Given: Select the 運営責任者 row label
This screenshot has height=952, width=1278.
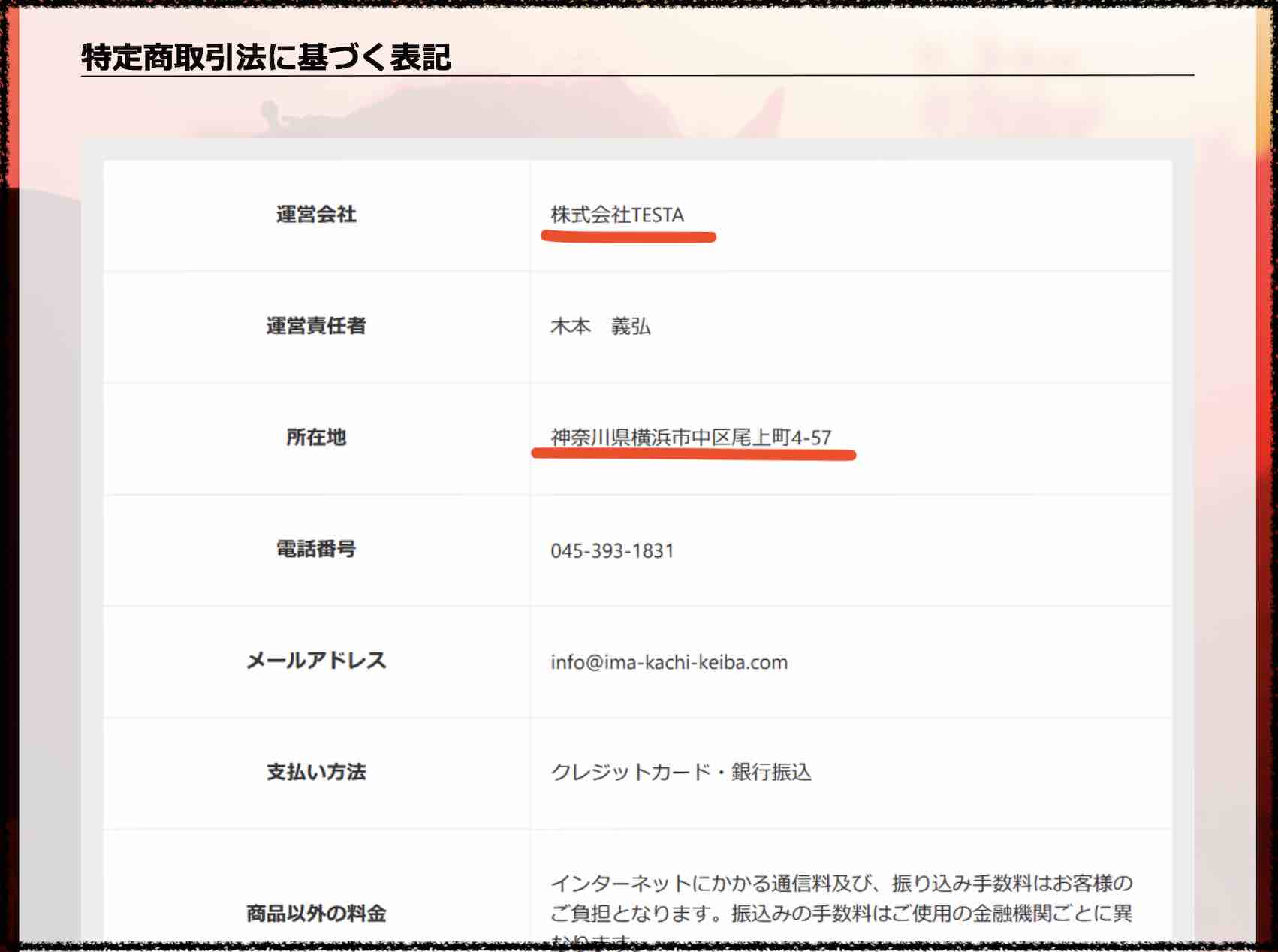Looking at the screenshot, I should coord(315,327).
